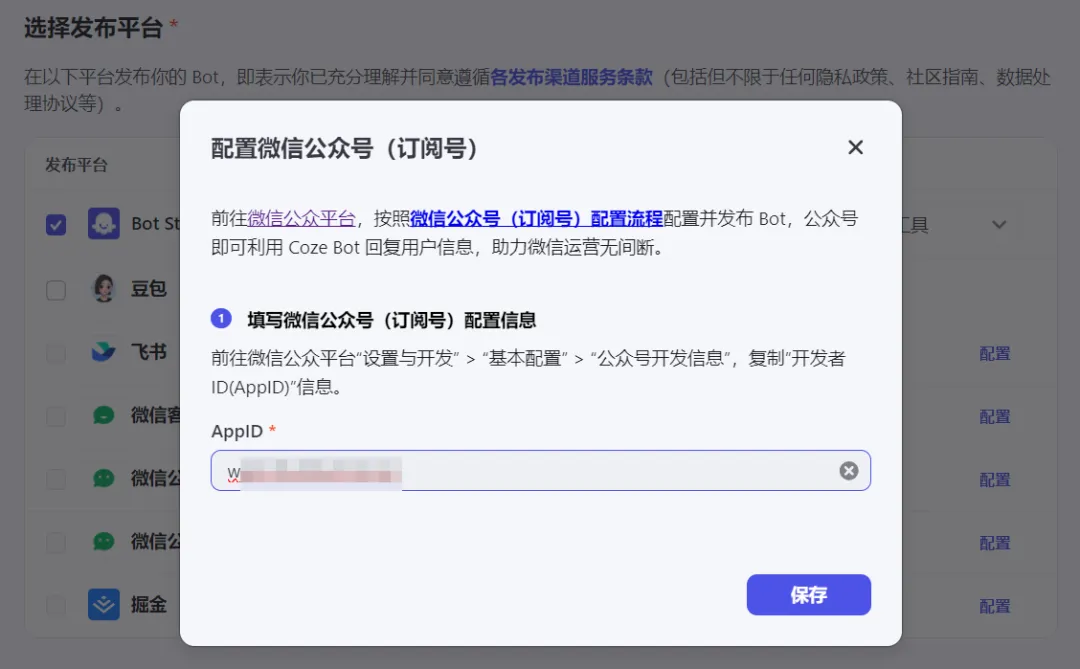
Task: Save the AppID configuration
Action: (x=808, y=595)
